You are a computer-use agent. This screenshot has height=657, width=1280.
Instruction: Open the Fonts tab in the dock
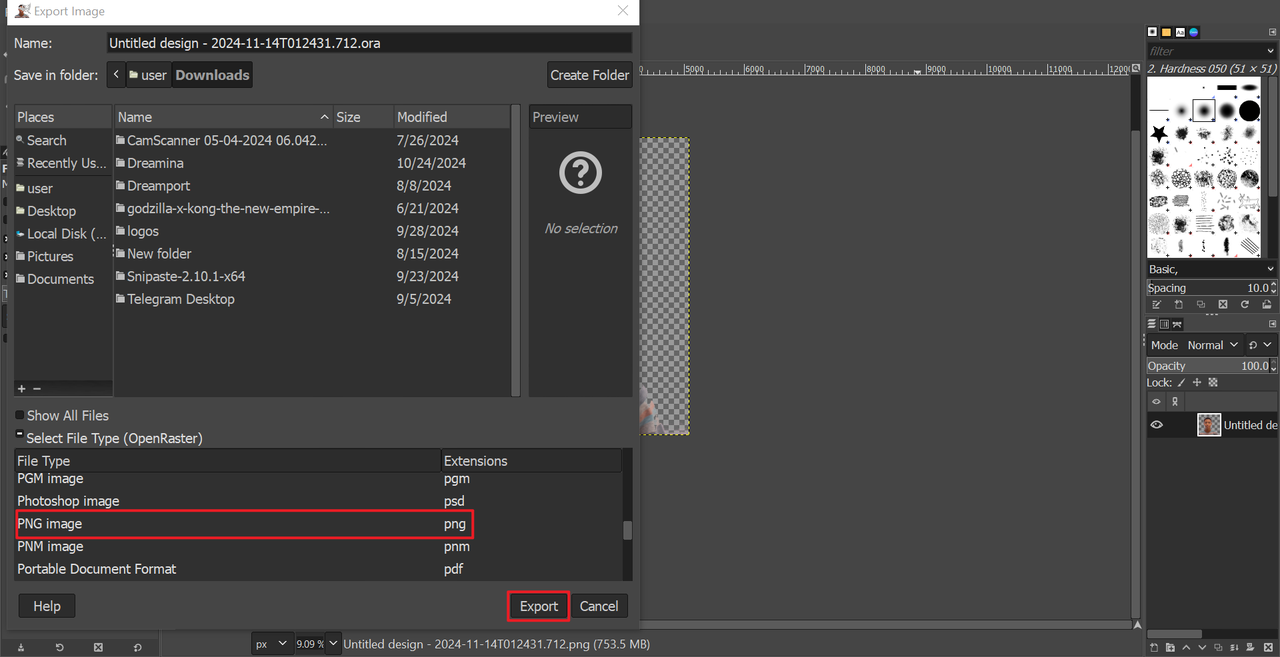tap(1180, 32)
